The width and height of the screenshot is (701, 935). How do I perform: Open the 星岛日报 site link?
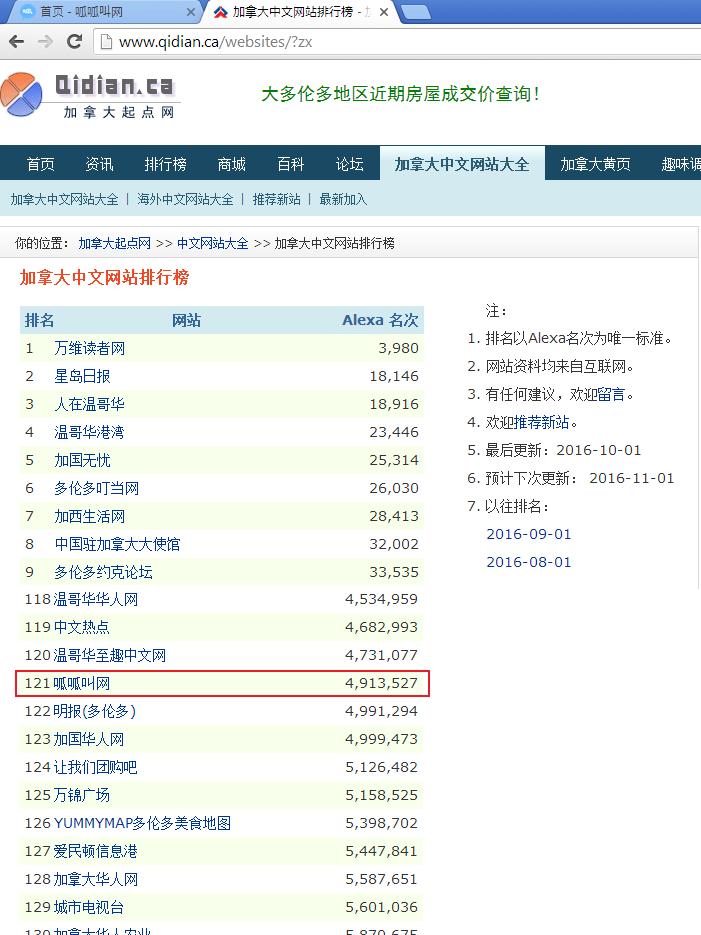coord(82,376)
